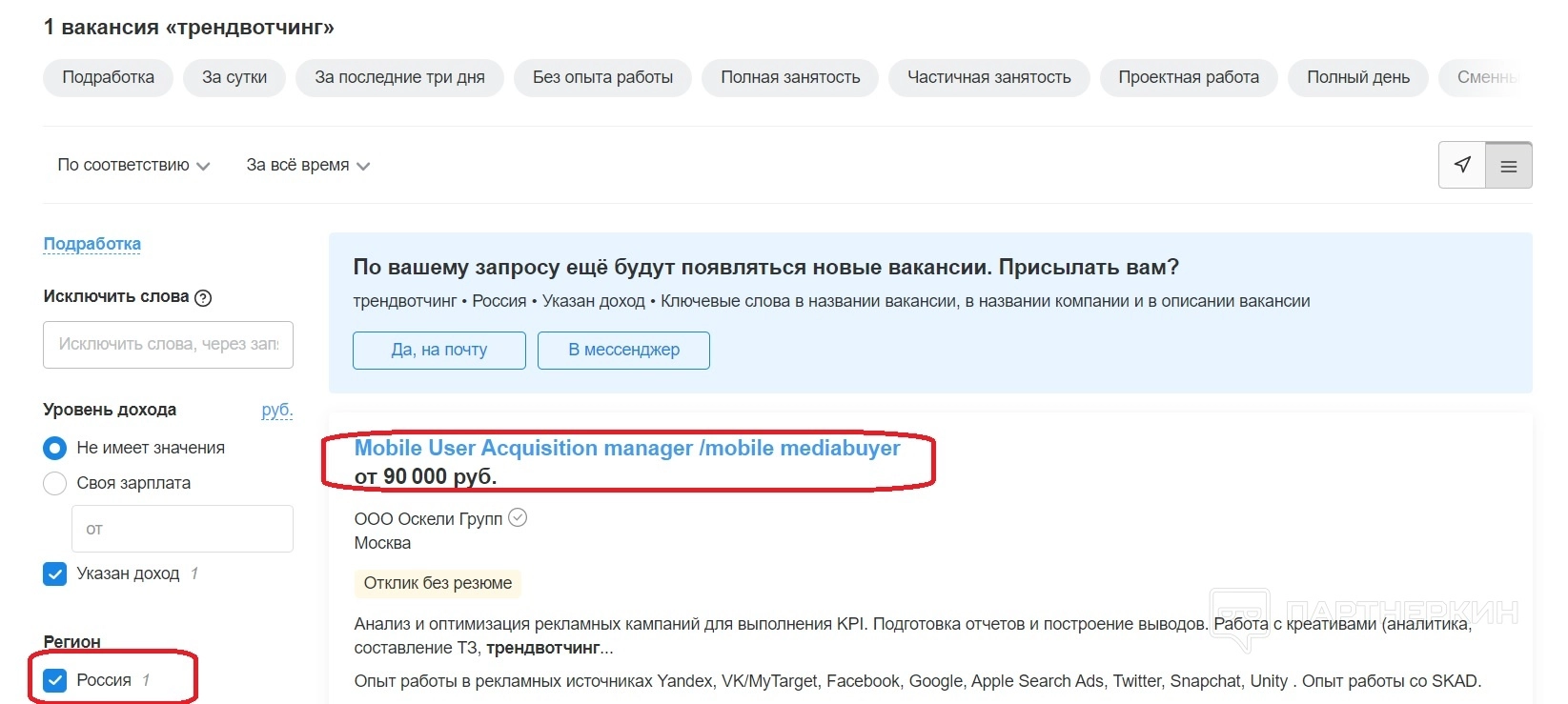This screenshot has width=1568, height=704.
Task: Apply the За последние три дня chip
Action: pos(399,77)
